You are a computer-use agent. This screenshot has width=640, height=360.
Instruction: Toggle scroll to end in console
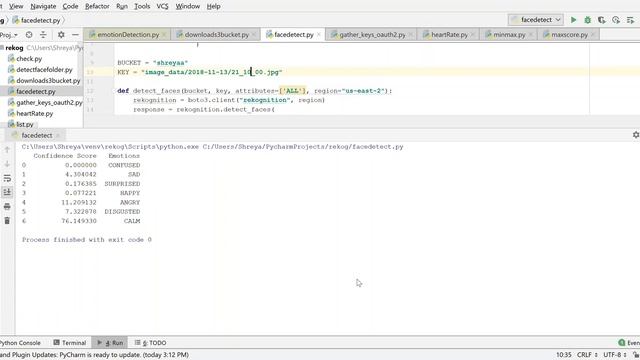(7, 192)
